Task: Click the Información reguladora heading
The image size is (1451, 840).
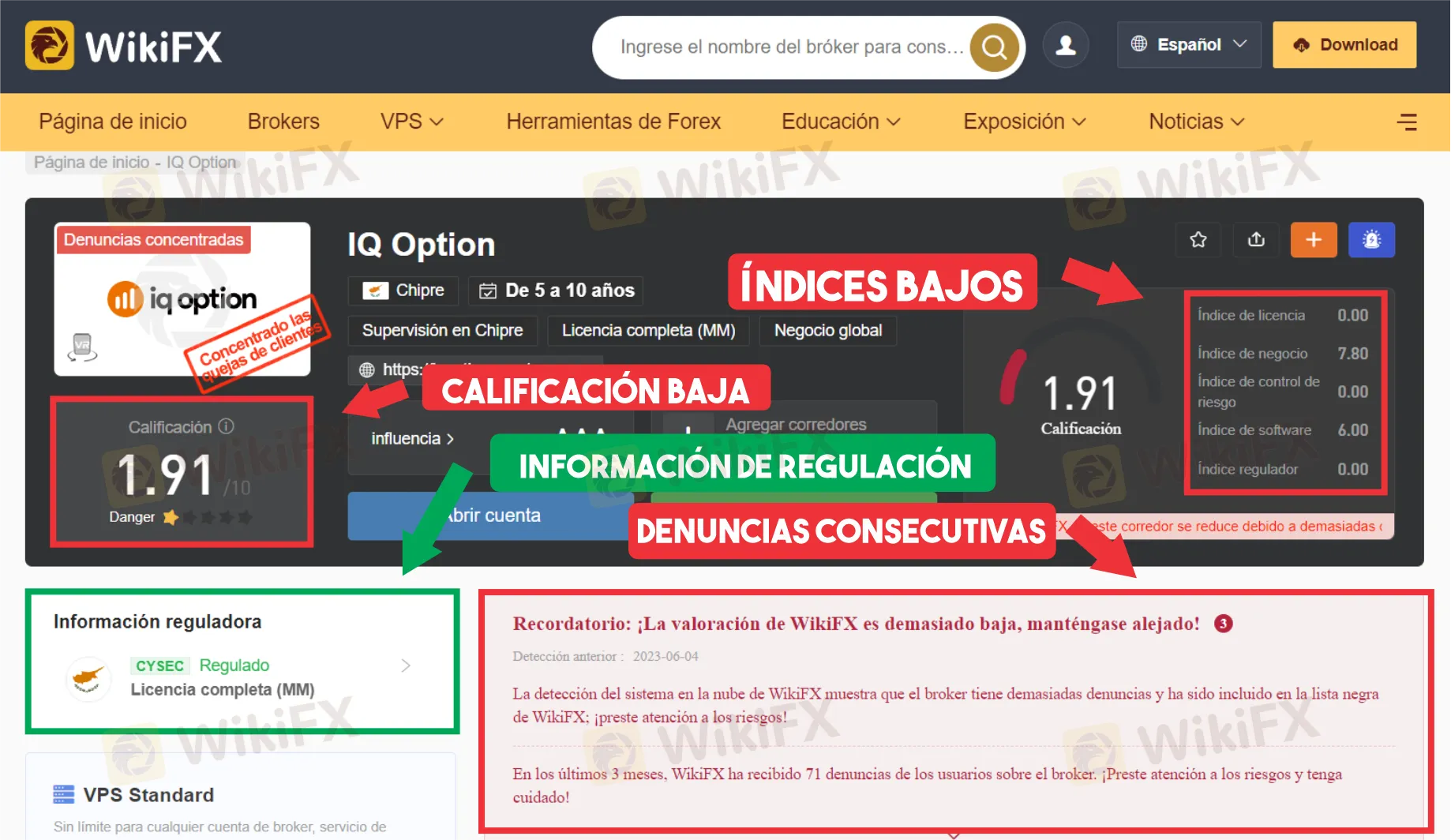Action: 157,621
